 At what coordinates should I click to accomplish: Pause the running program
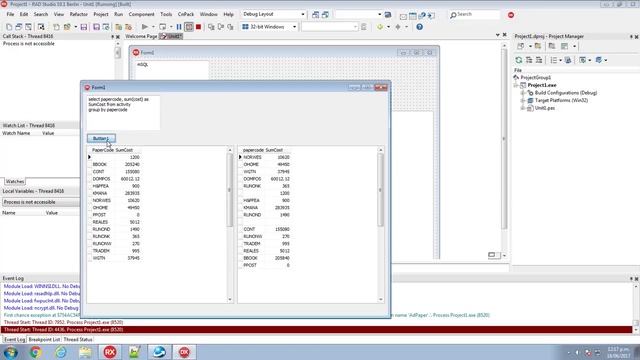point(179,27)
